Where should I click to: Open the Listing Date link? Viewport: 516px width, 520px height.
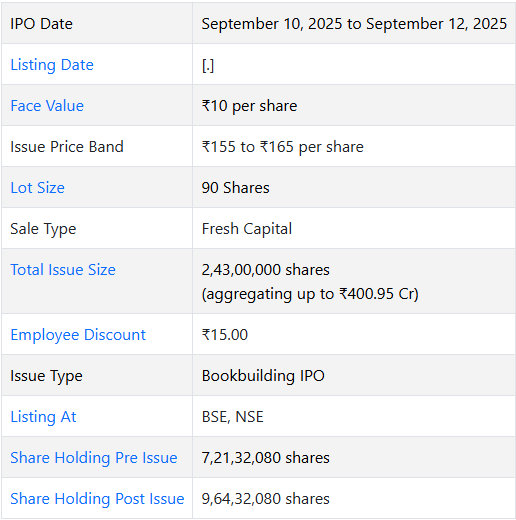[x=52, y=65]
